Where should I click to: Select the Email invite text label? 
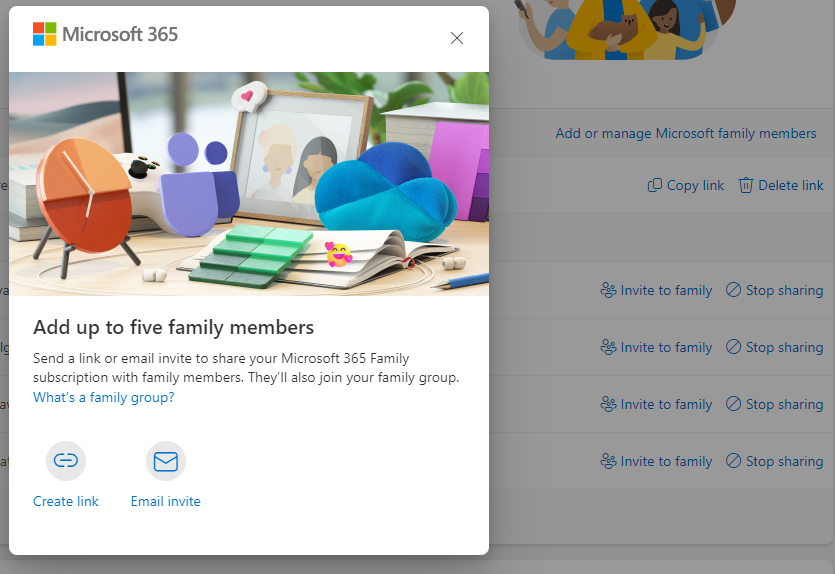(166, 501)
